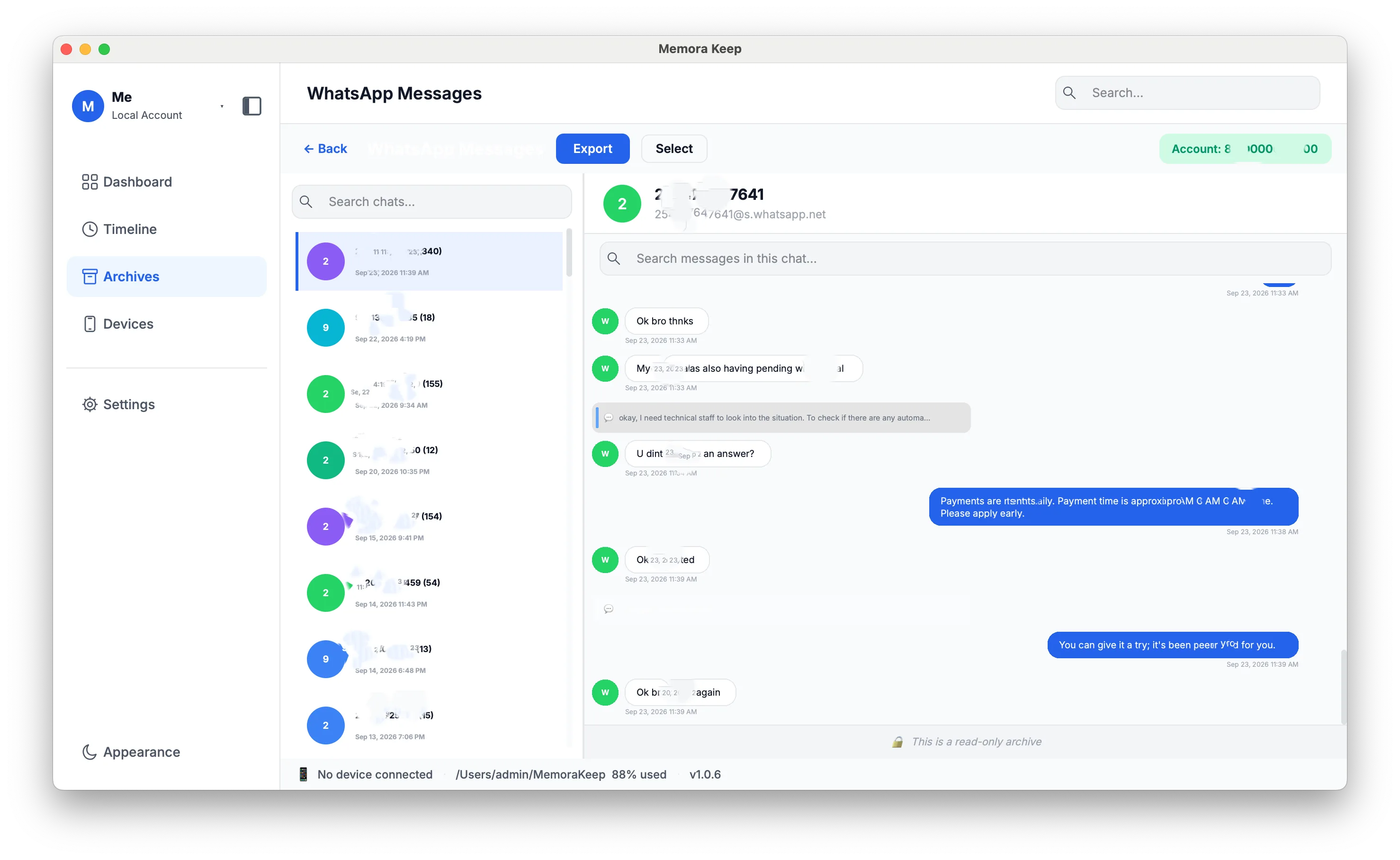1400x860 pixels.
Task: Click the Back link
Action: 325,148
